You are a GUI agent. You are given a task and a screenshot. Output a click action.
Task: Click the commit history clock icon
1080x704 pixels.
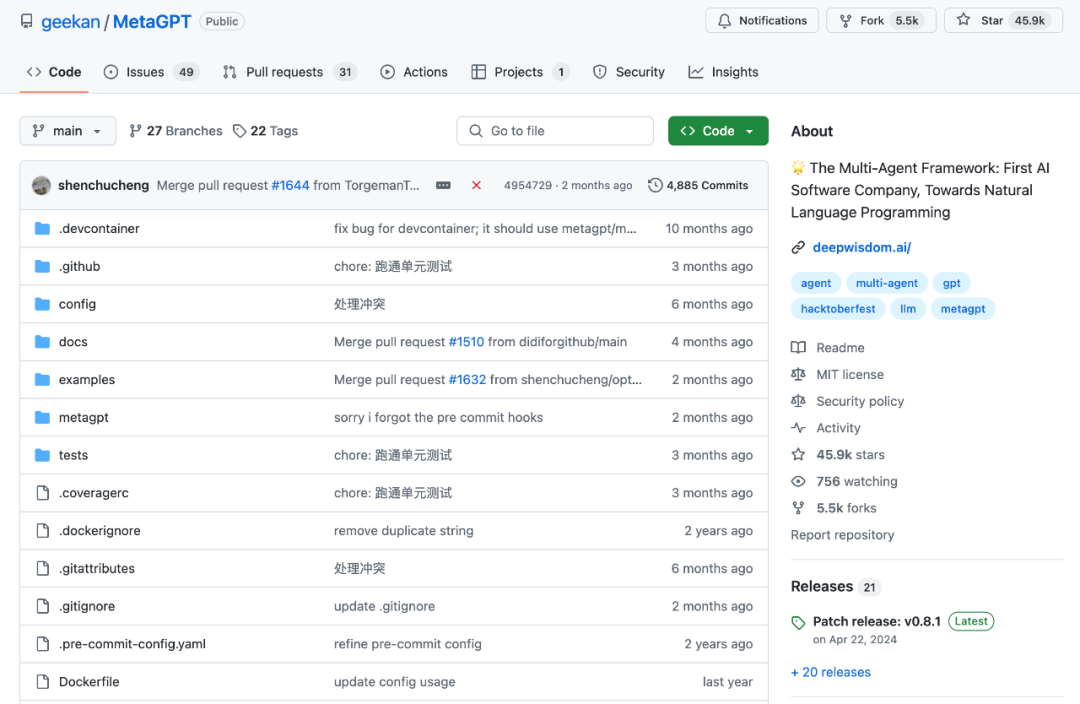655,185
